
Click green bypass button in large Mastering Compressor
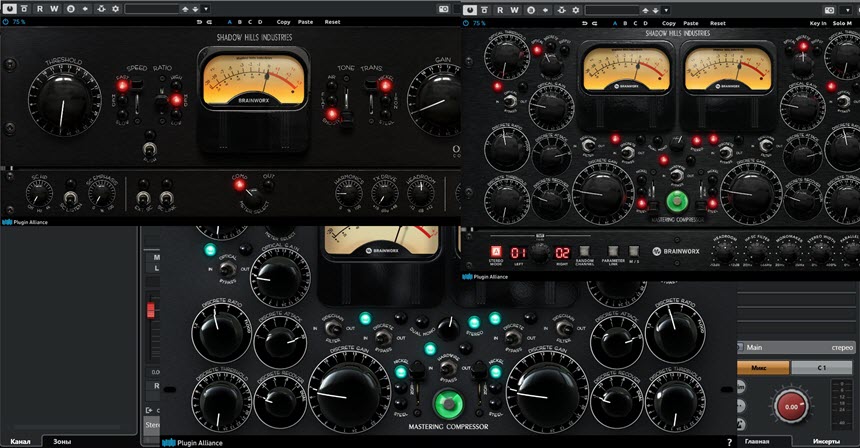click(x=449, y=404)
